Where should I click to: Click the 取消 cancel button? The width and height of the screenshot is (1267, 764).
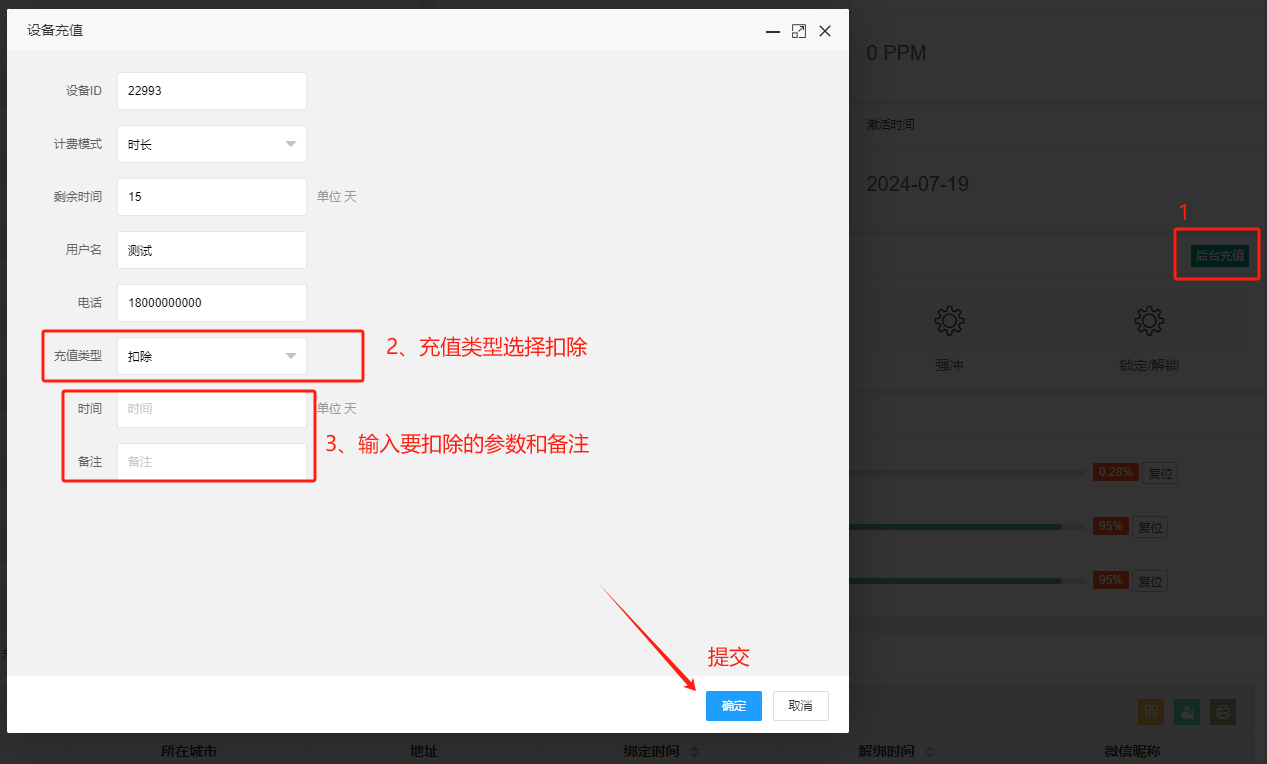coord(801,706)
